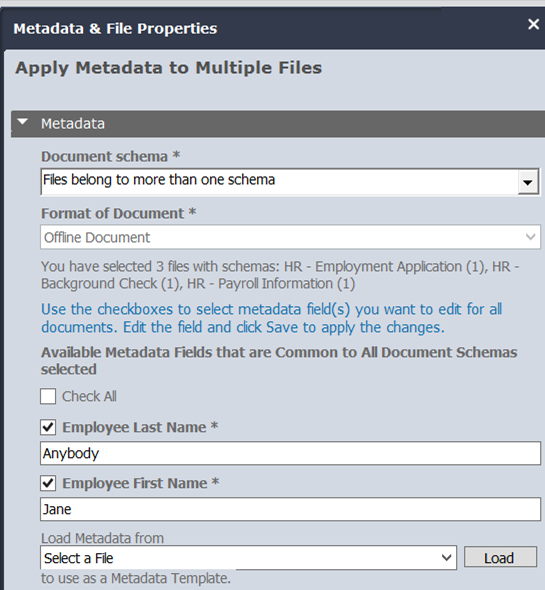545x590 pixels.
Task: Click the Employee First Name label
Action: click(x=135, y=483)
